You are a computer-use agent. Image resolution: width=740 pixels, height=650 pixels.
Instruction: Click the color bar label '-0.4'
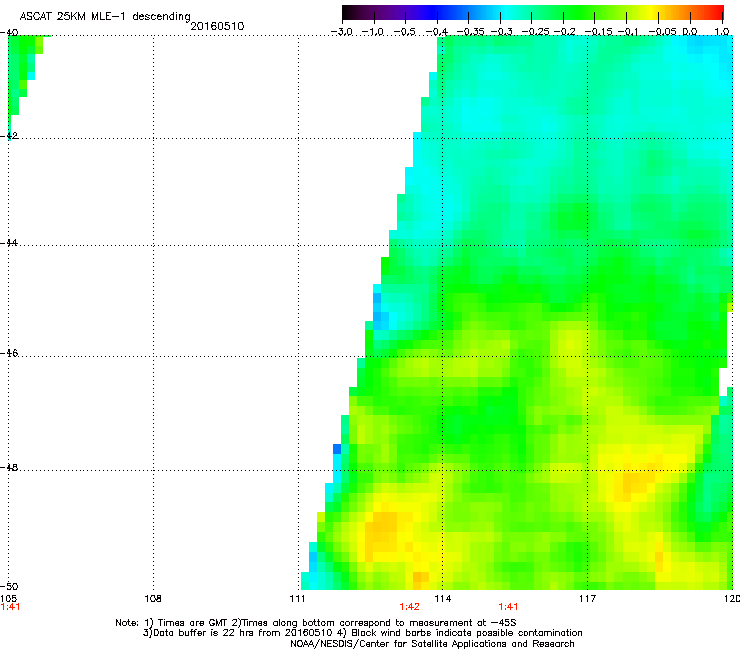(x=437, y=32)
